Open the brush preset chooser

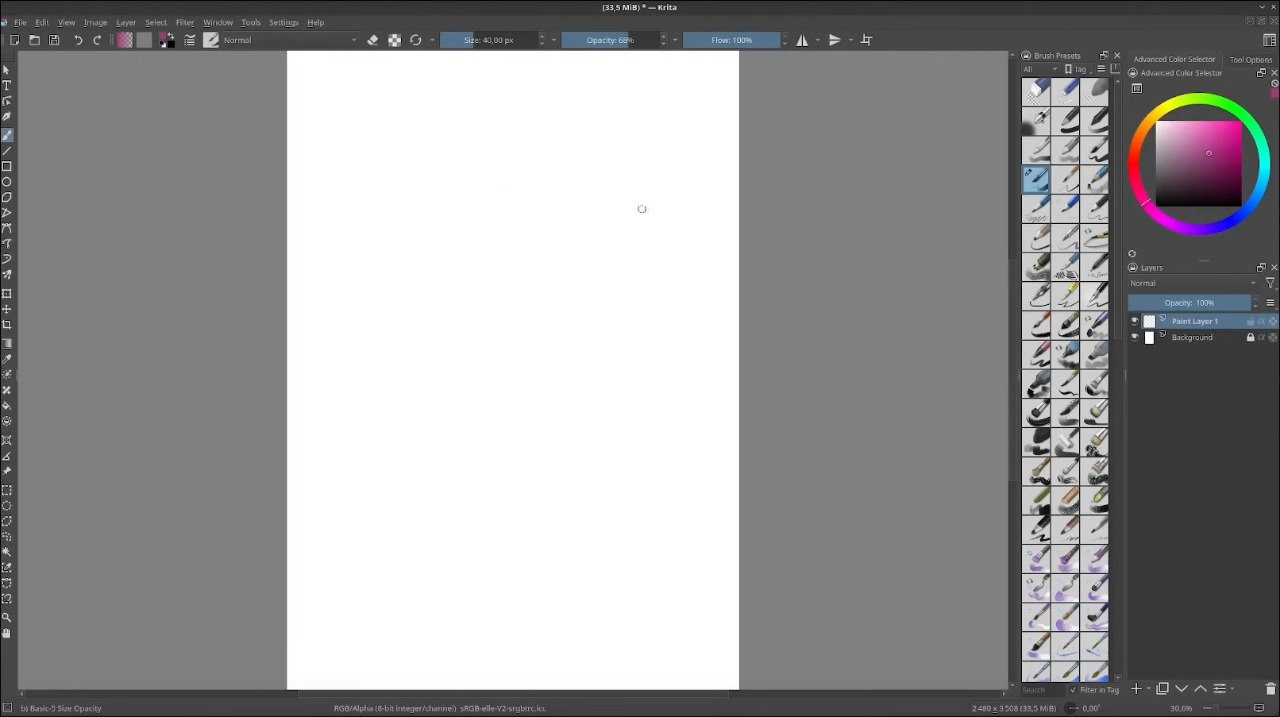[x=211, y=40]
